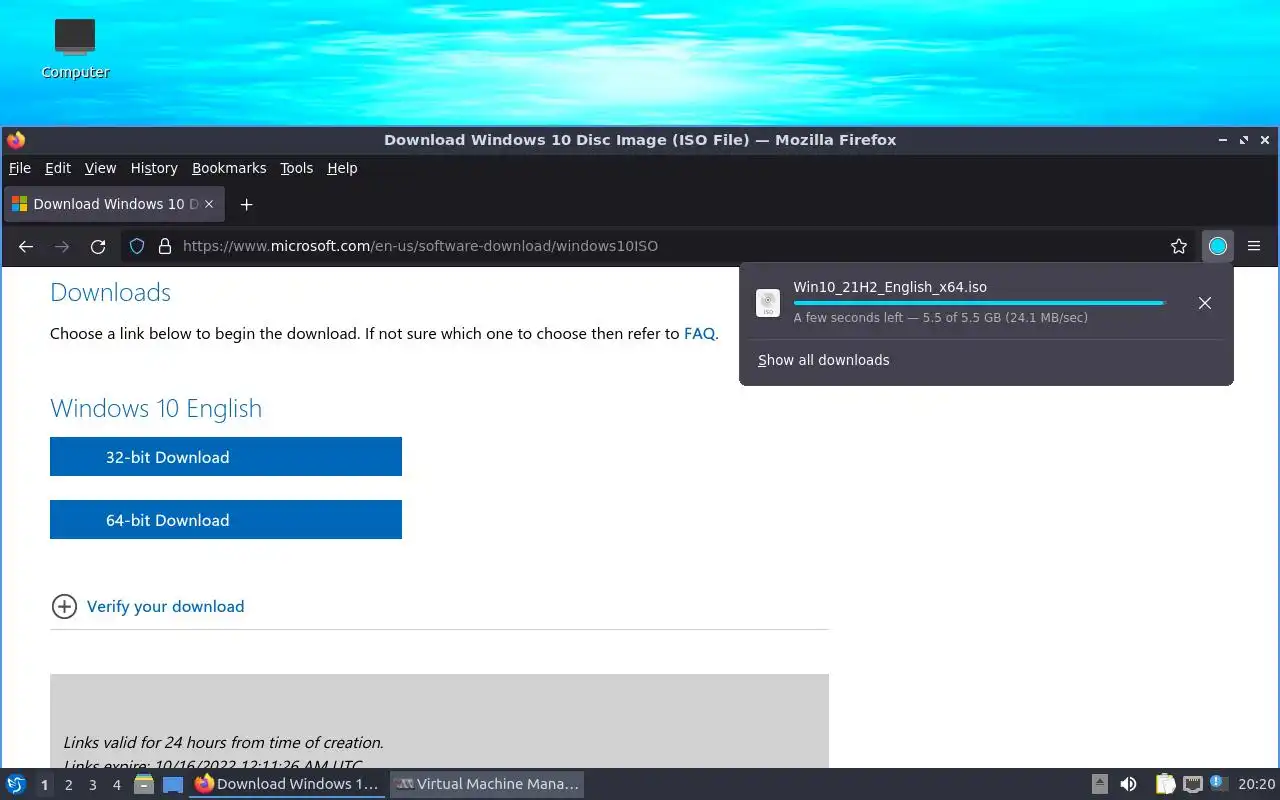The width and height of the screenshot is (1280, 800).
Task: Toggle the downloads toolbar button
Action: [1217, 246]
